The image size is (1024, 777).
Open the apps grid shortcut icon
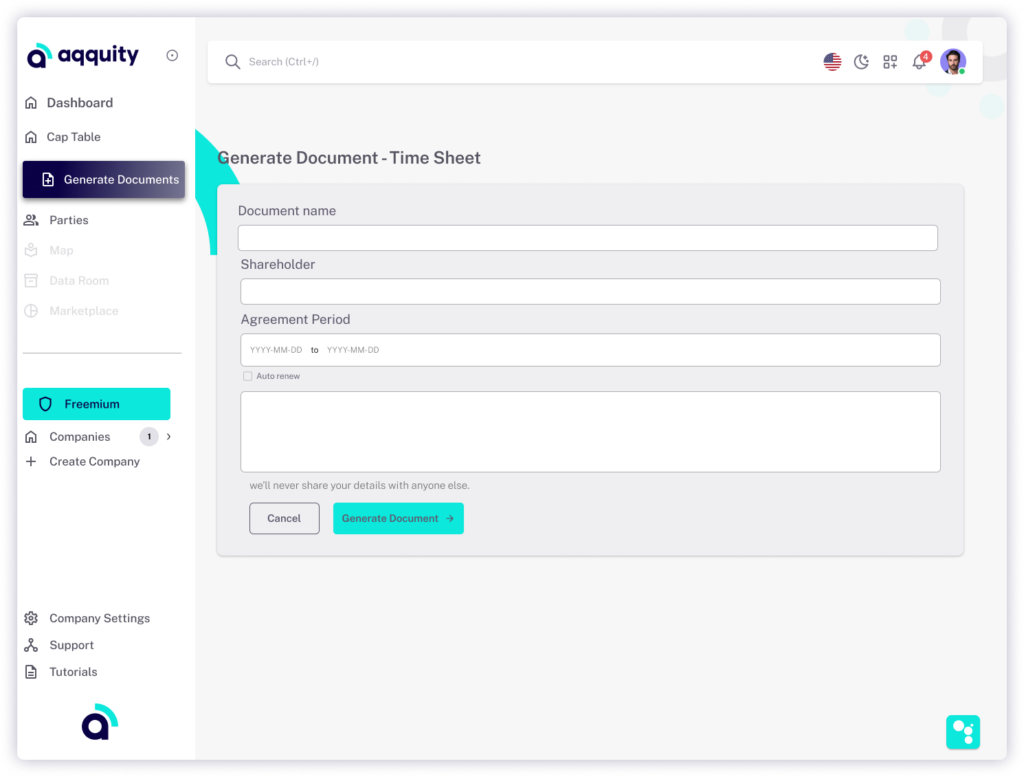890,62
